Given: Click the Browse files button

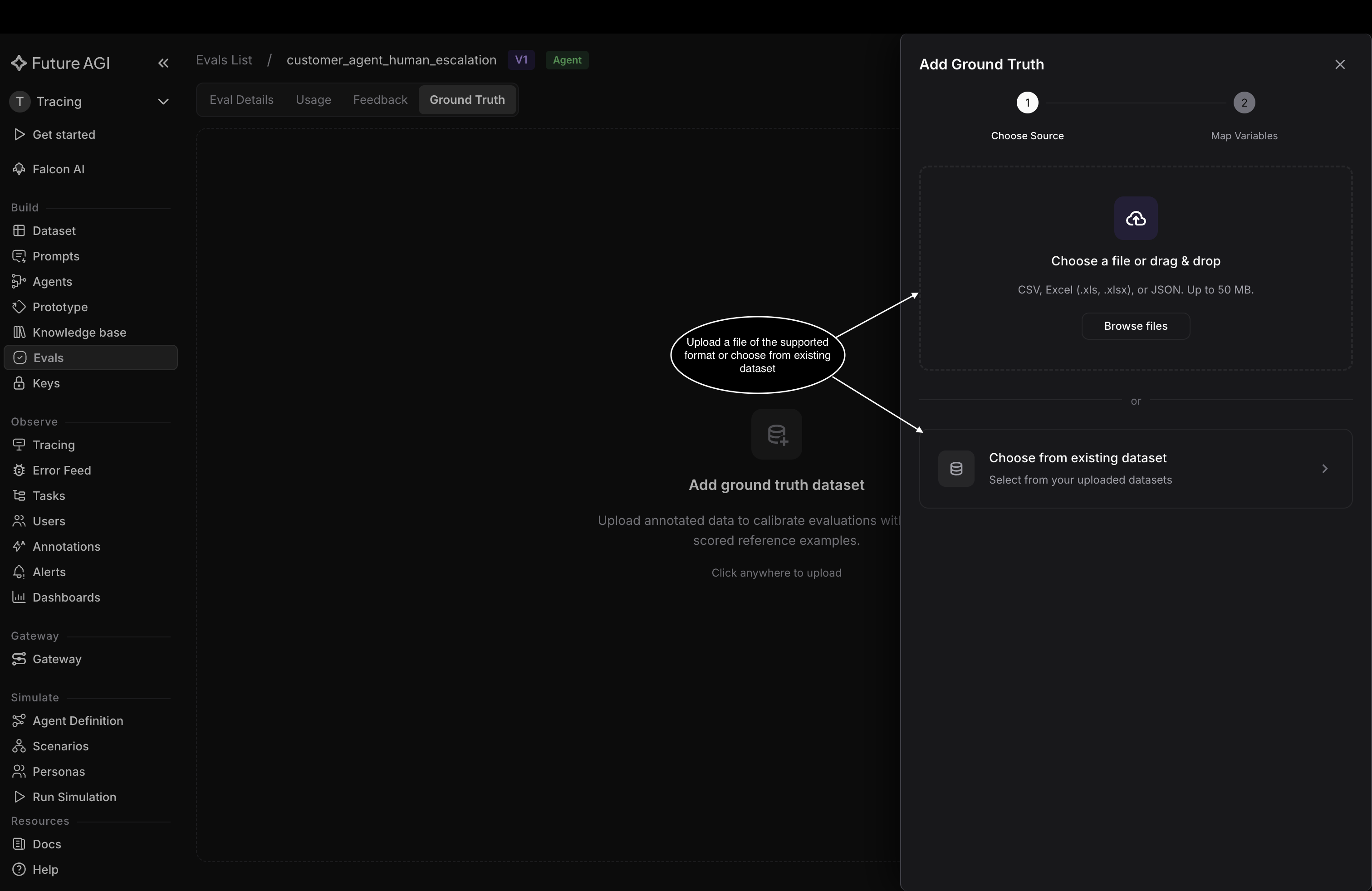Looking at the screenshot, I should [1136, 326].
